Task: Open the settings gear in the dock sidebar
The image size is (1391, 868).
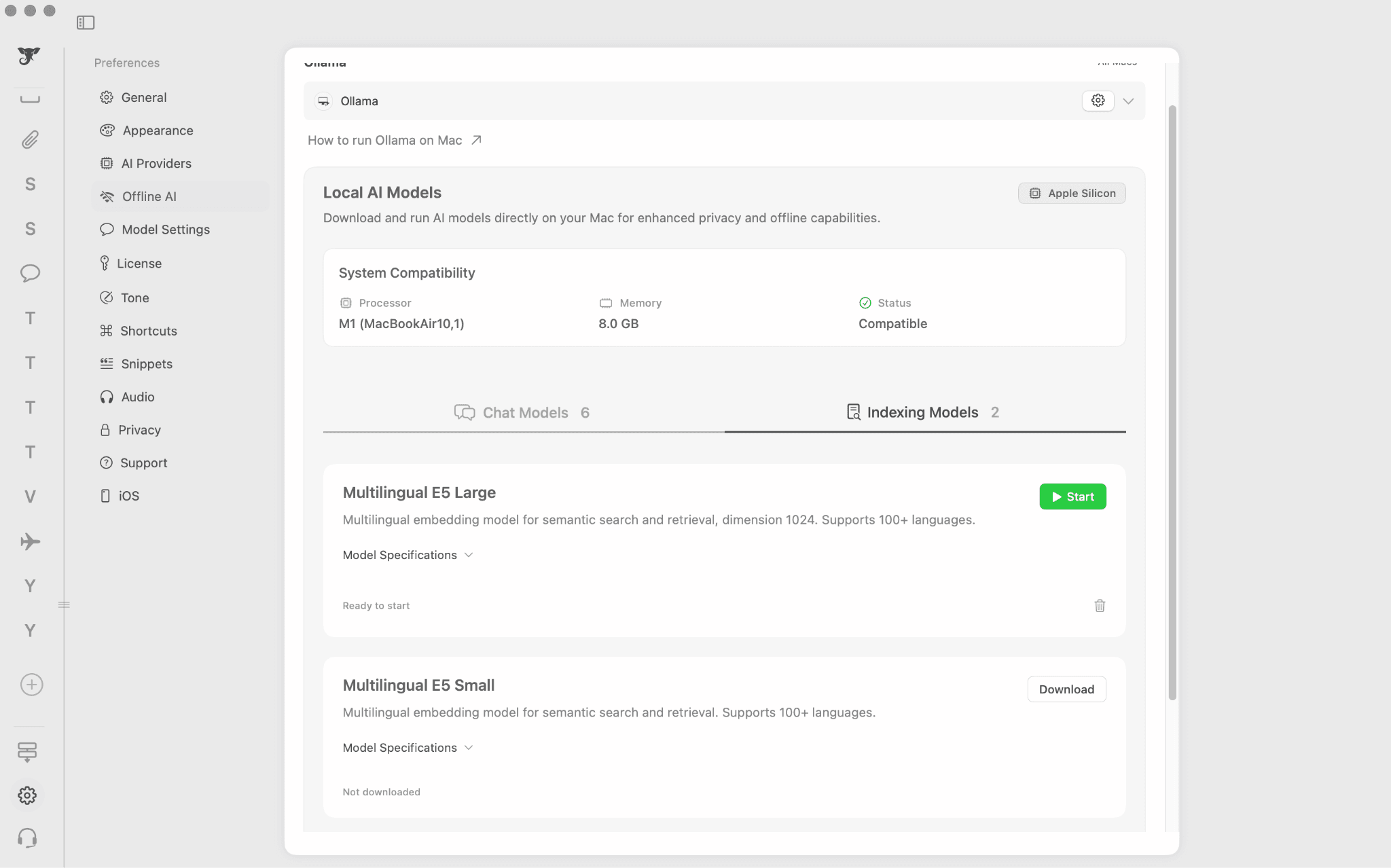Action: click(x=27, y=795)
